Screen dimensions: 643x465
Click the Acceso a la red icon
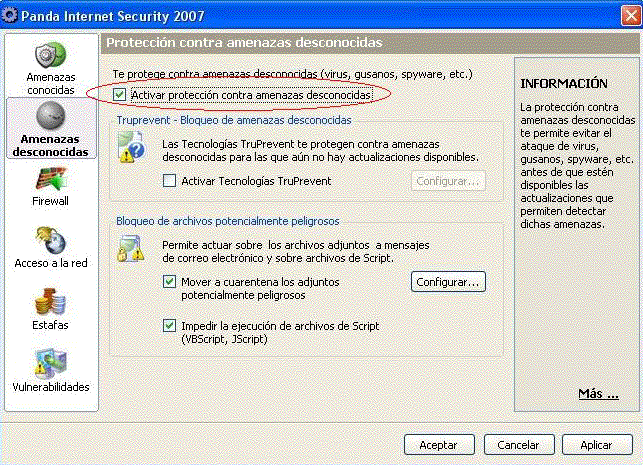coord(50,240)
